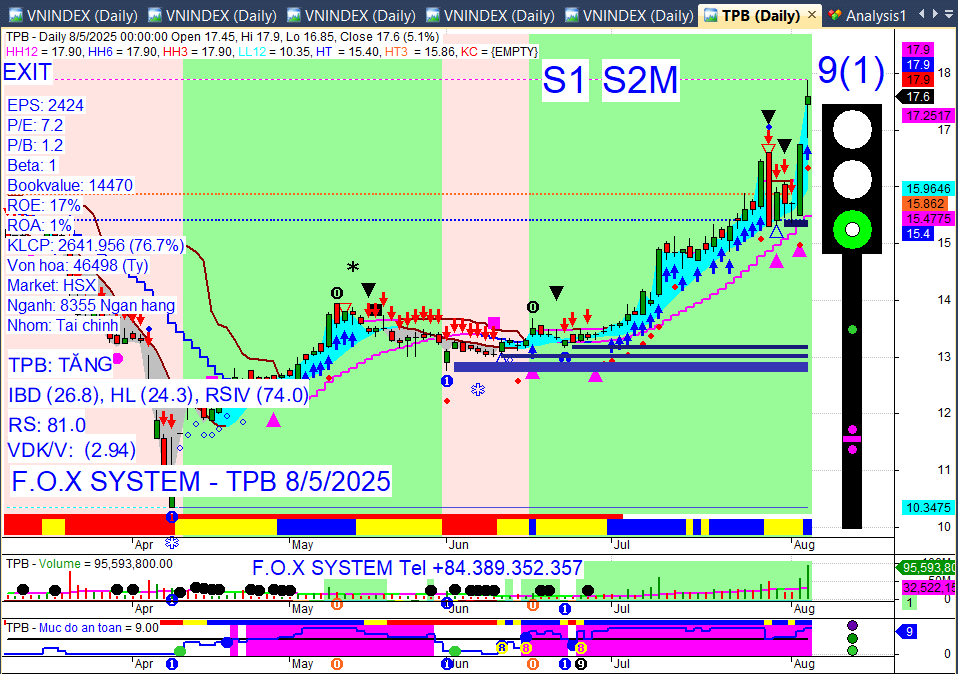The width and height of the screenshot is (958, 674).
Task: Switch to the TPB (Daily) tab
Action: pos(761,15)
